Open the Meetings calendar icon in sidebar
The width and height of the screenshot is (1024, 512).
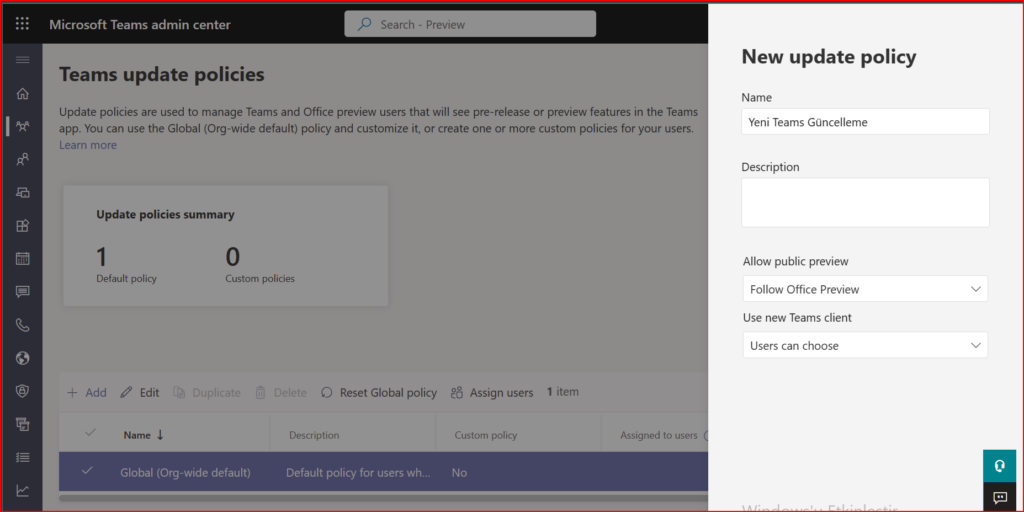click(22, 259)
